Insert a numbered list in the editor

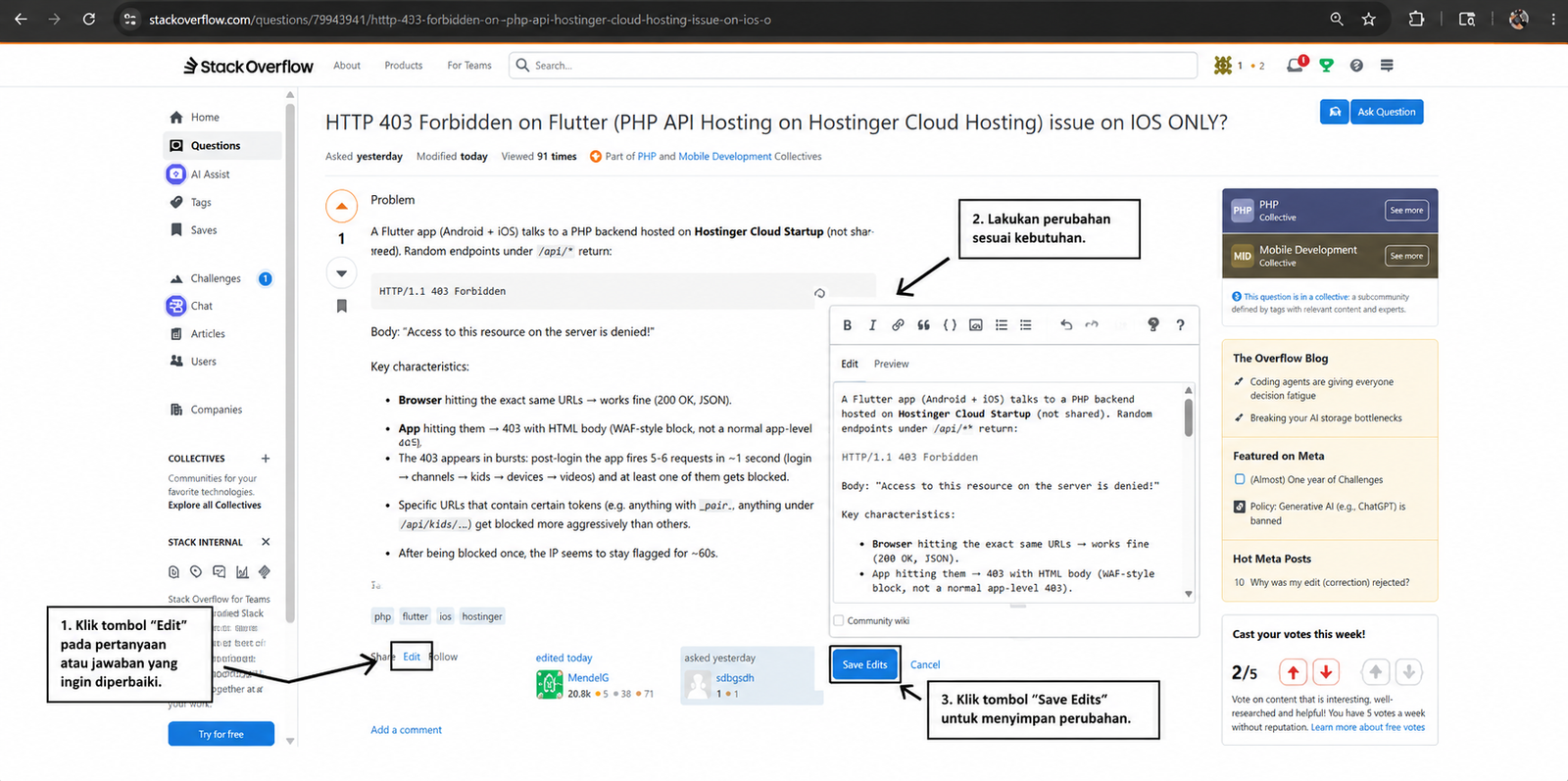pyautogui.click(x=1002, y=325)
